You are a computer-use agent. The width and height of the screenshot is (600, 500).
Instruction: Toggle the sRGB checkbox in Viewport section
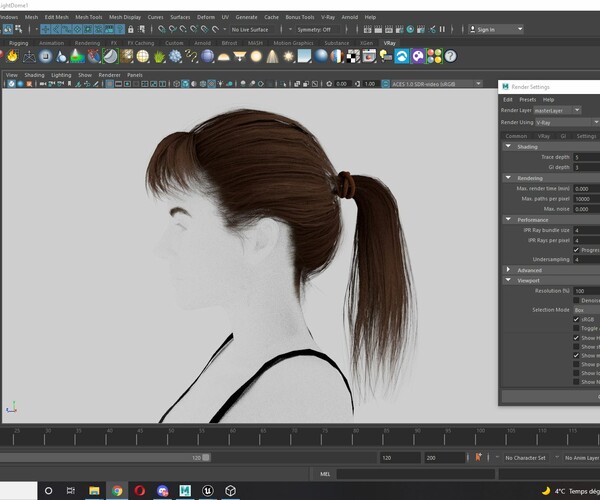(576, 319)
